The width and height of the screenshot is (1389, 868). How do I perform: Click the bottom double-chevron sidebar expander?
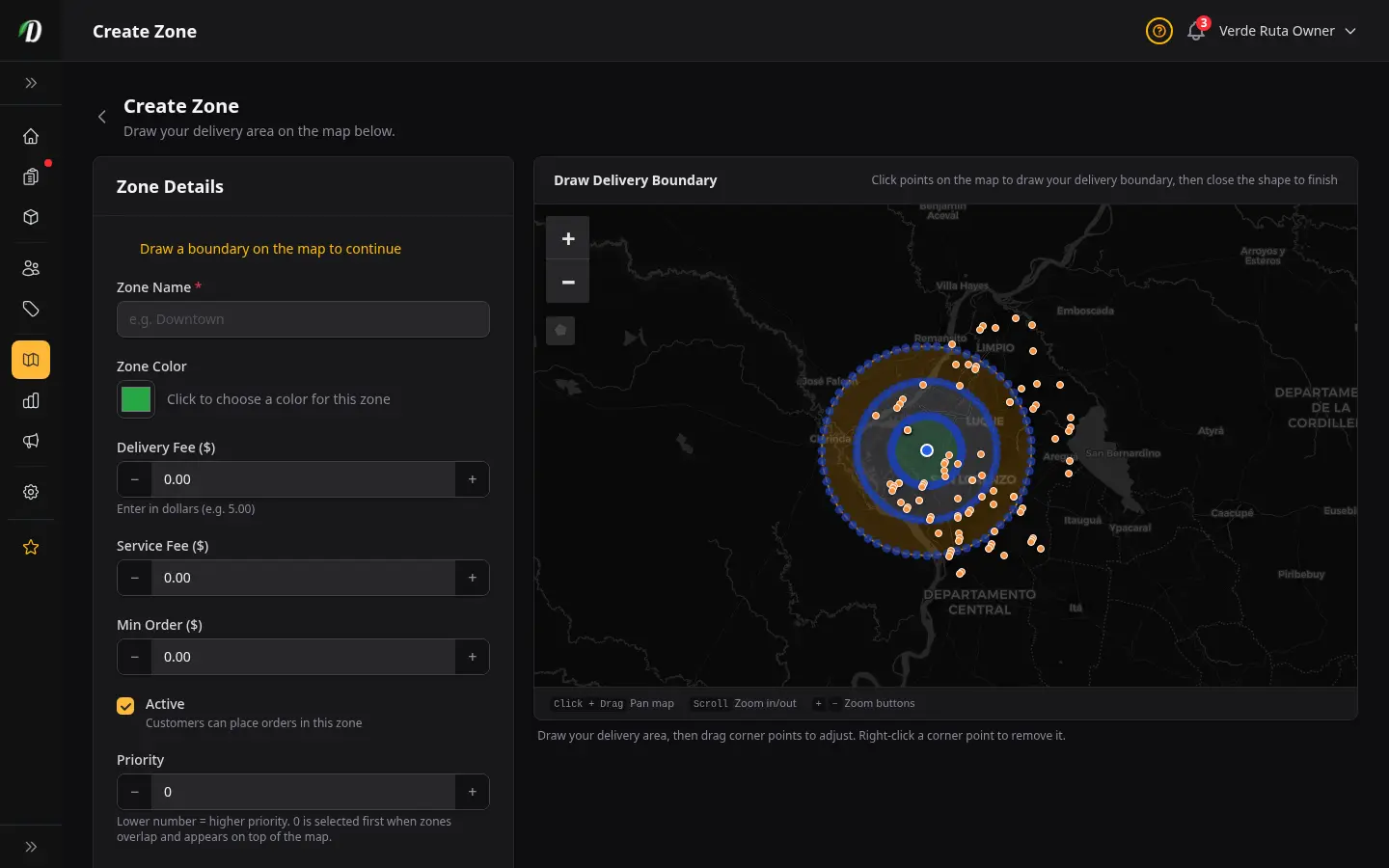[x=31, y=847]
